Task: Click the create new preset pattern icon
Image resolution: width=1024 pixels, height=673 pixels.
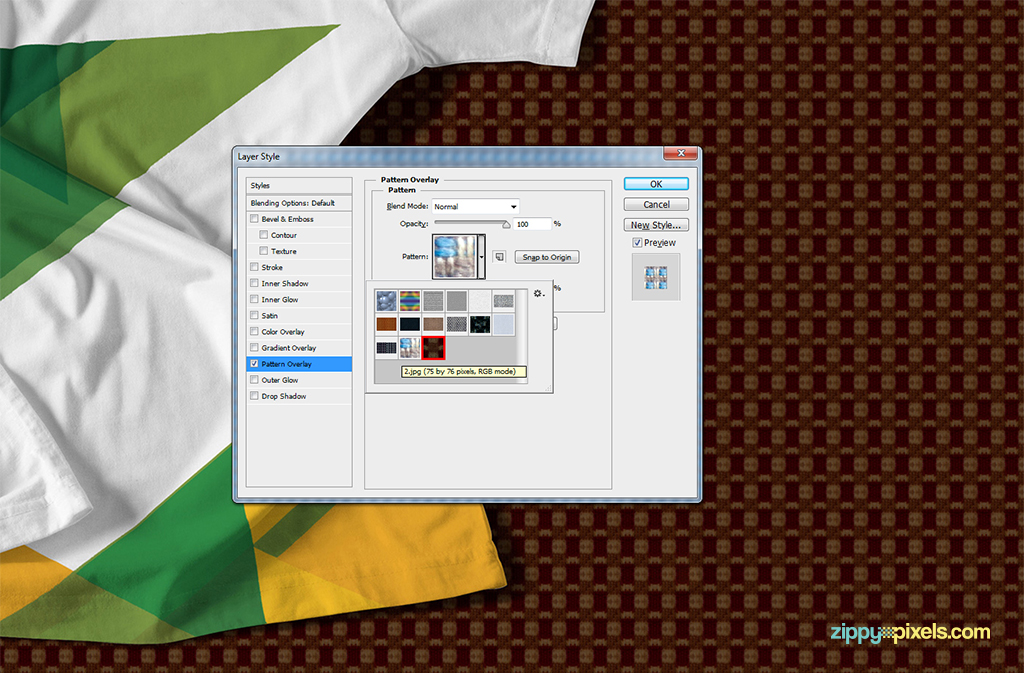Action: click(499, 257)
